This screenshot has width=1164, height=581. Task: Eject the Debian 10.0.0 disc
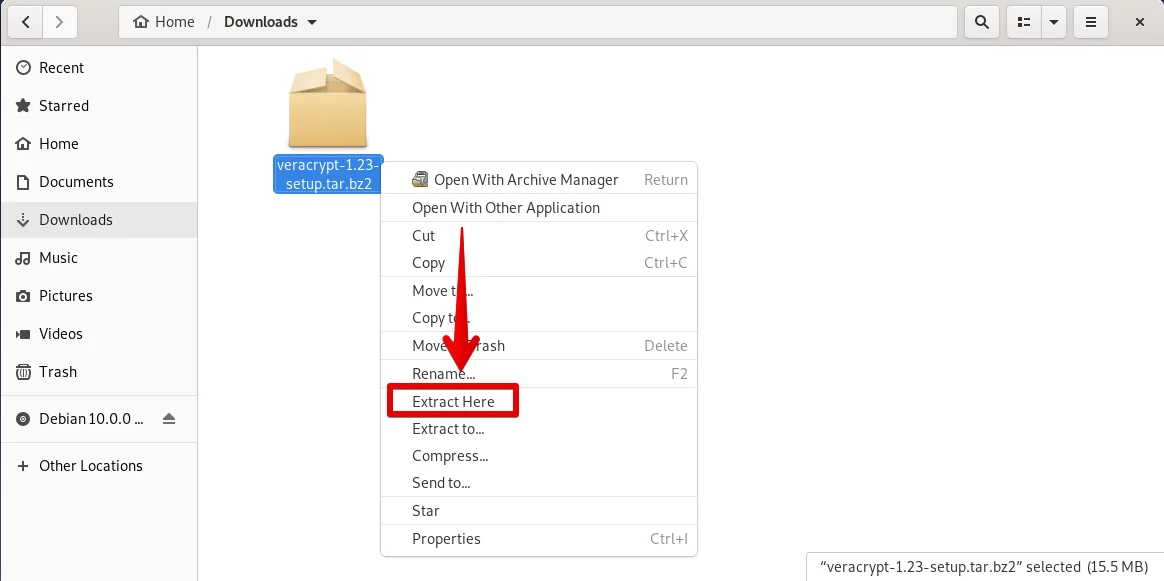(169, 418)
